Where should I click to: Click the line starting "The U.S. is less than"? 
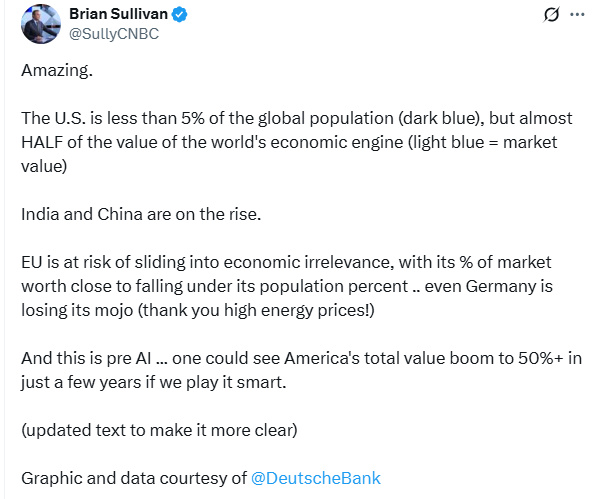coord(297,119)
